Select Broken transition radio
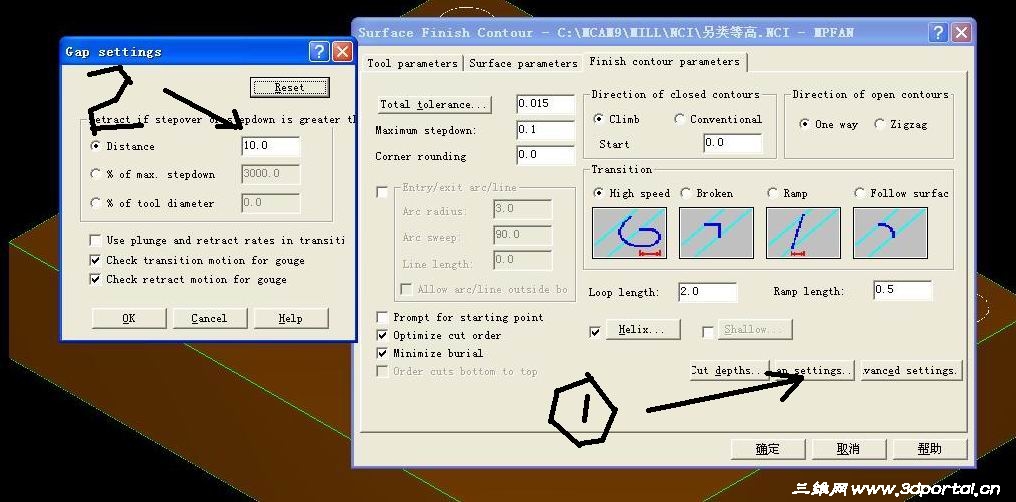The height and width of the screenshot is (502, 1016). click(685, 193)
